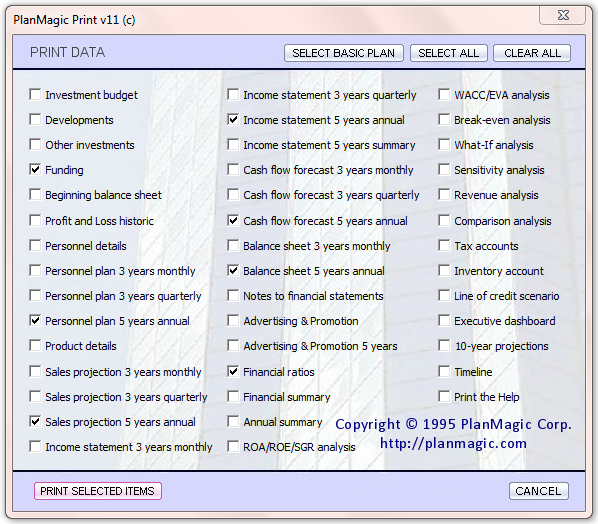Image resolution: width=598 pixels, height=524 pixels.
Task: Check the Executive dashboard option
Action: pos(444,320)
